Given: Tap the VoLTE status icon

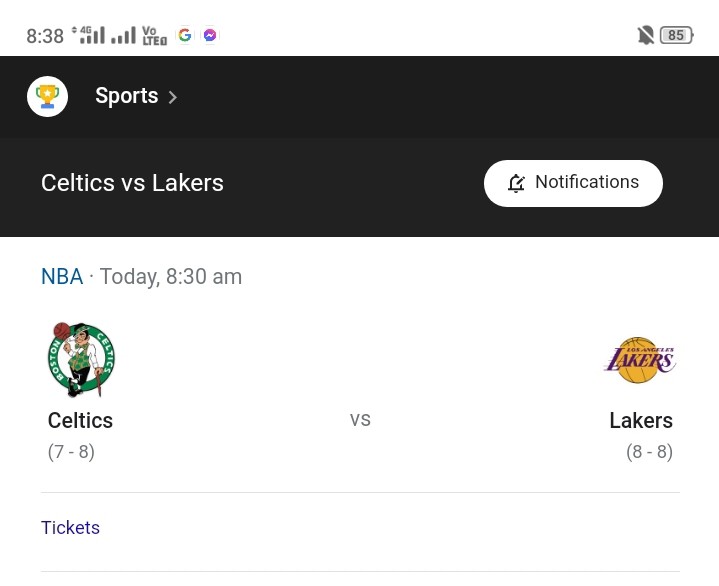Looking at the screenshot, I should [x=155, y=35].
